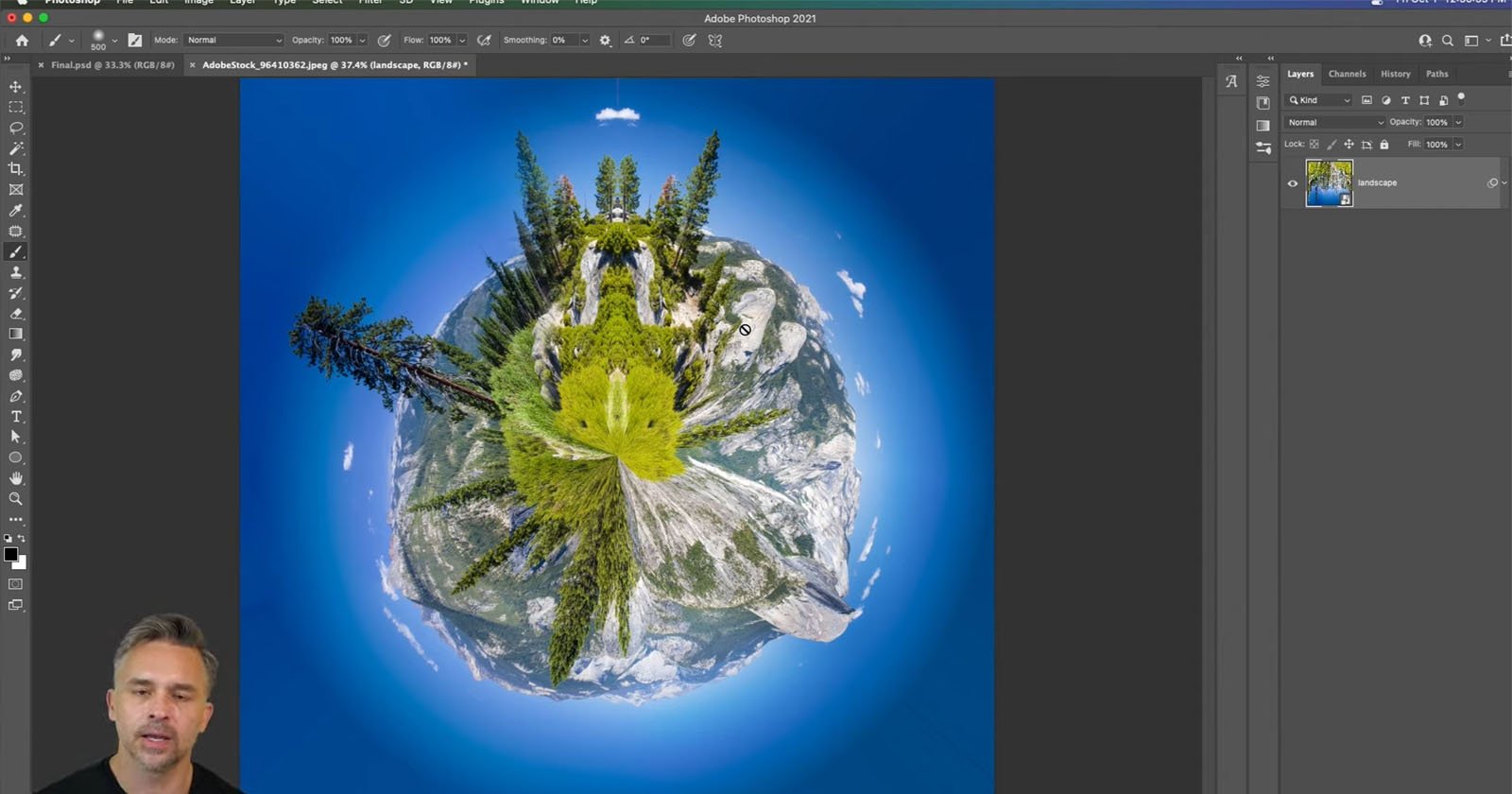Toggle lock all for layer
Image resolution: width=1512 pixels, height=794 pixels.
click(1384, 145)
